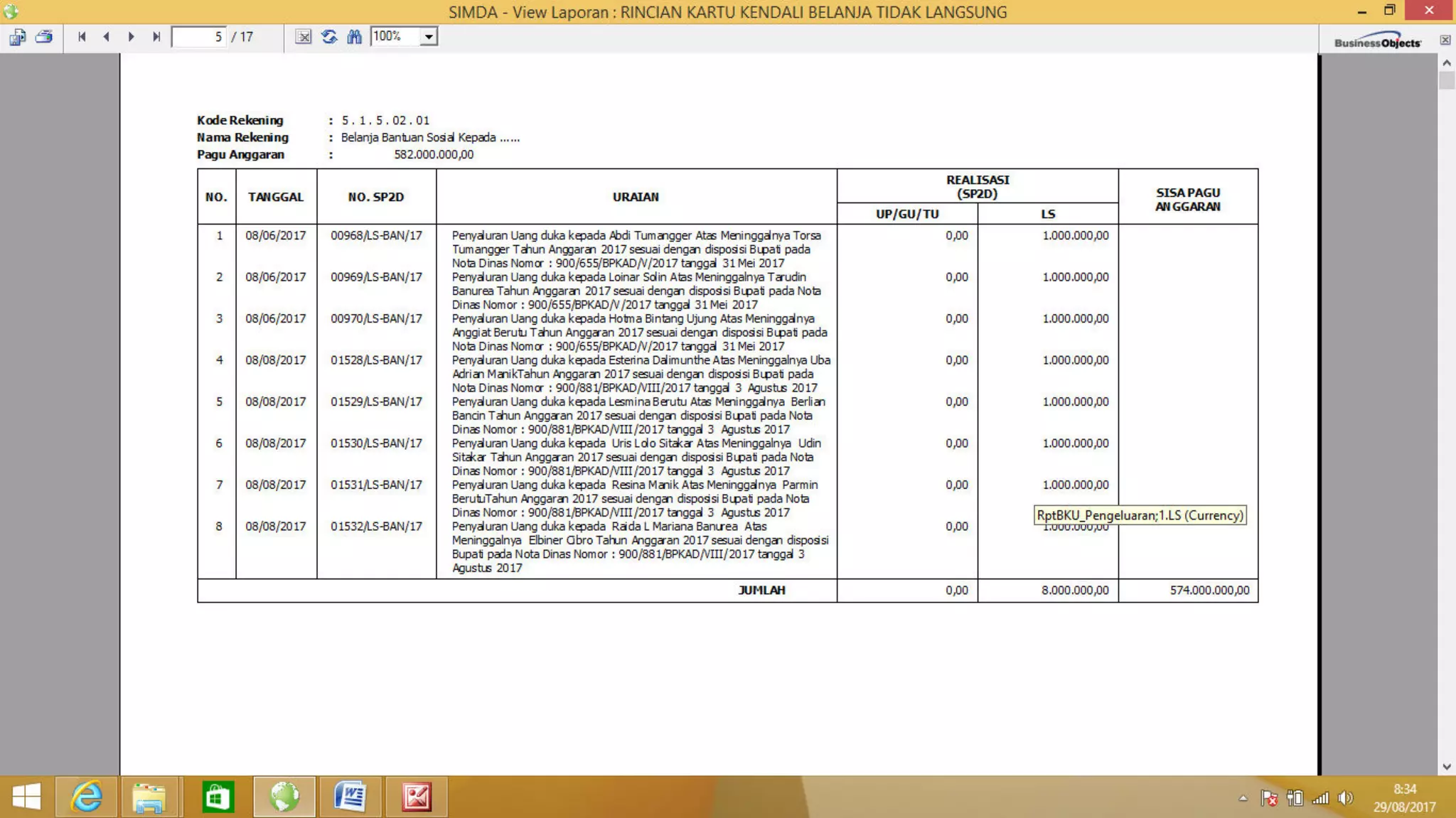Click the page number input field
This screenshot has height=818, width=1456.
coord(199,37)
